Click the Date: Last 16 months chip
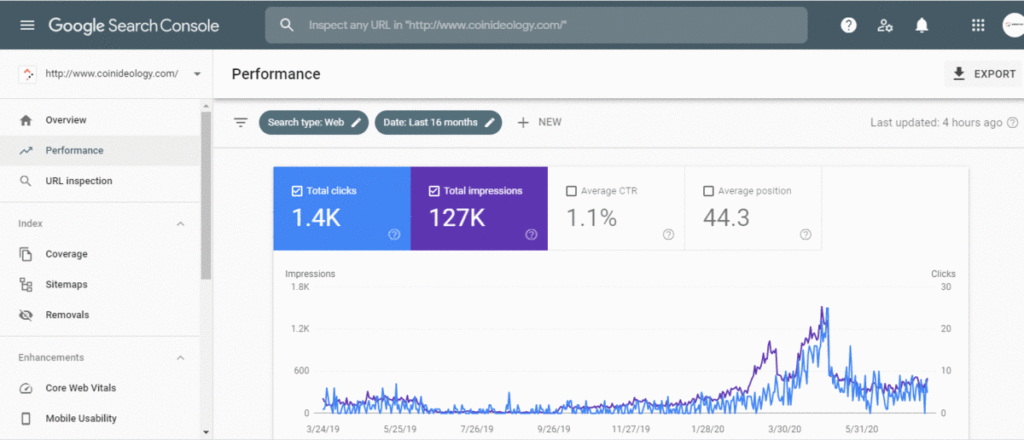The height and width of the screenshot is (440, 1024). click(438, 122)
